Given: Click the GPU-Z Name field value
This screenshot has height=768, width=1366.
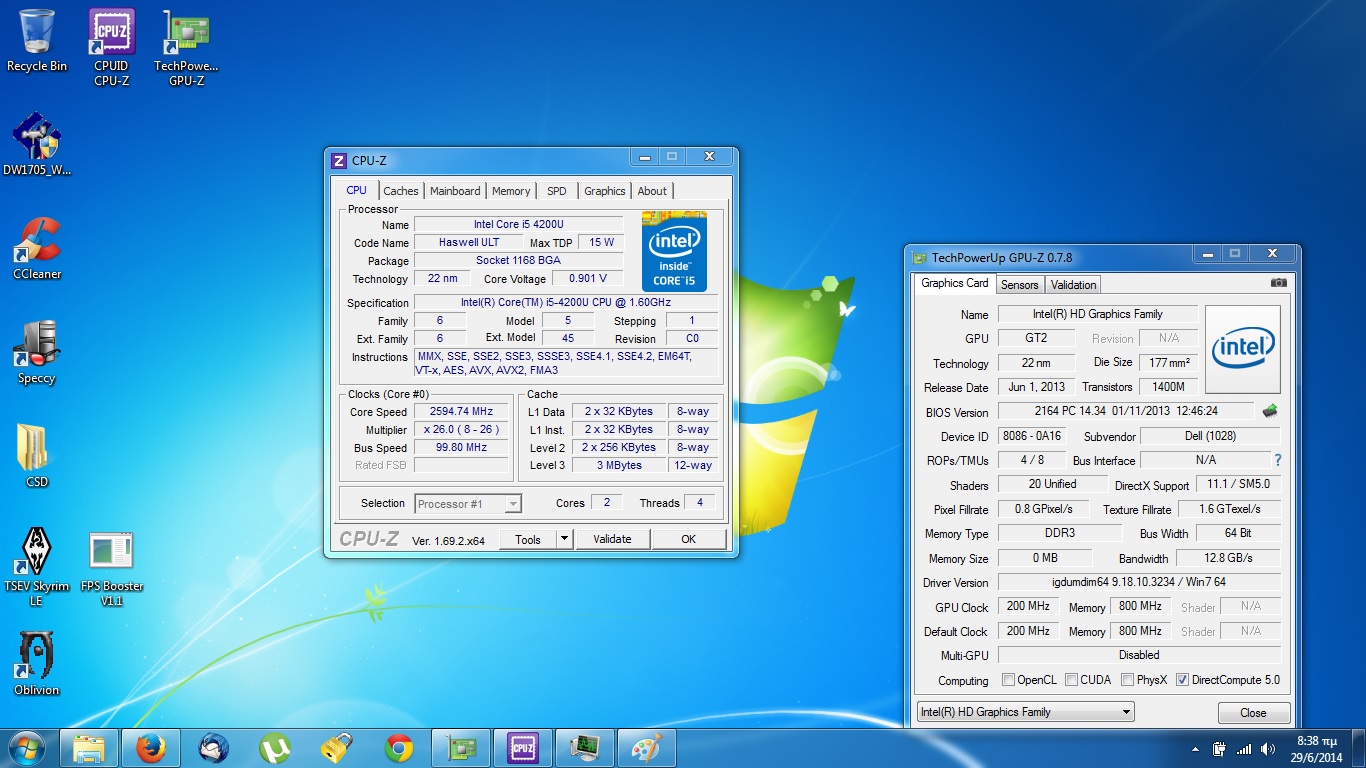Looking at the screenshot, I should (1098, 314).
